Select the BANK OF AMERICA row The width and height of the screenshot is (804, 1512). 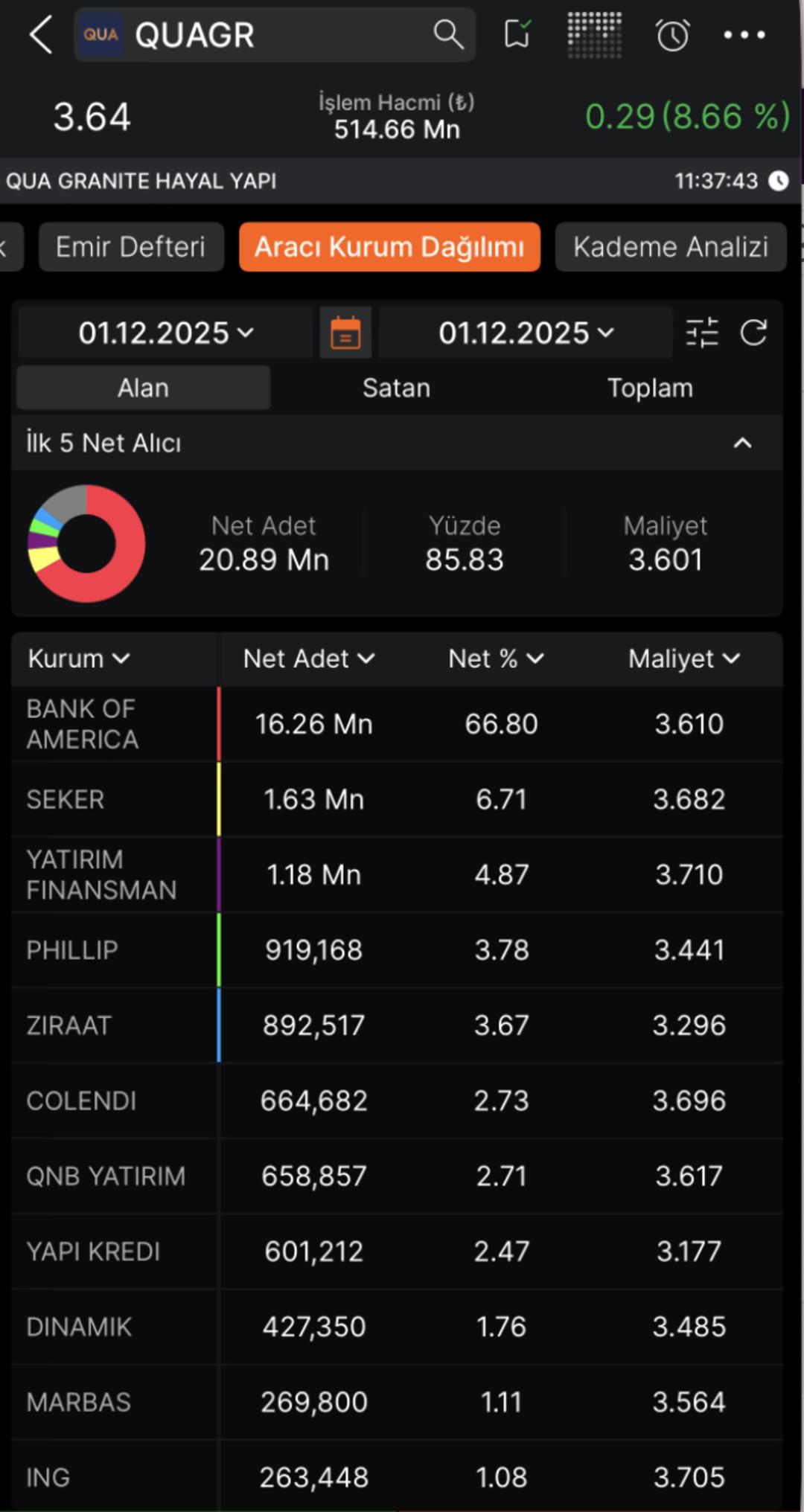(x=396, y=724)
